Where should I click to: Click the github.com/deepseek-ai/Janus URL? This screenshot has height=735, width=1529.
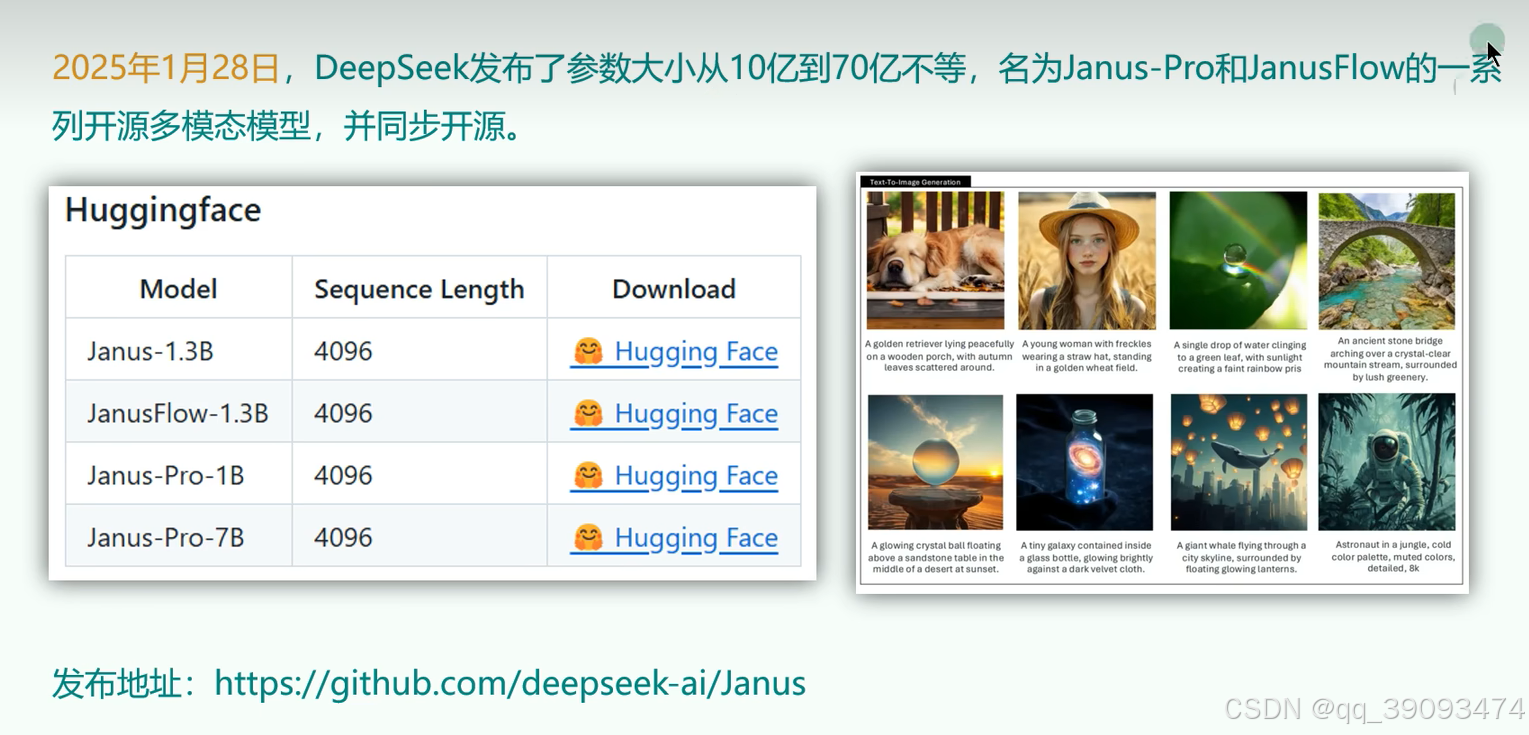pyautogui.click(x=510, y=684)
